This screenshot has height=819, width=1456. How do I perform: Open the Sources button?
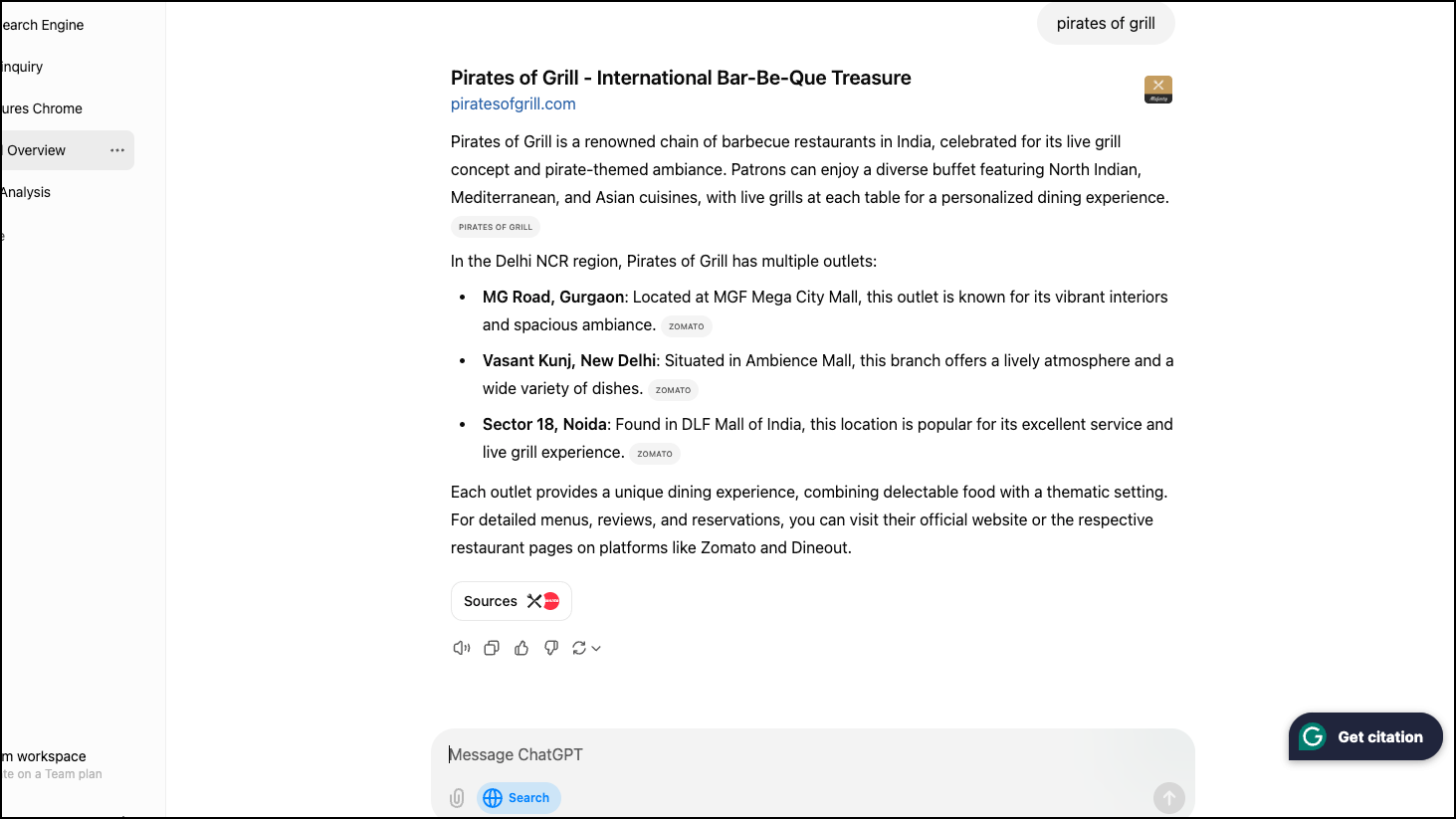tap(512, 601)
